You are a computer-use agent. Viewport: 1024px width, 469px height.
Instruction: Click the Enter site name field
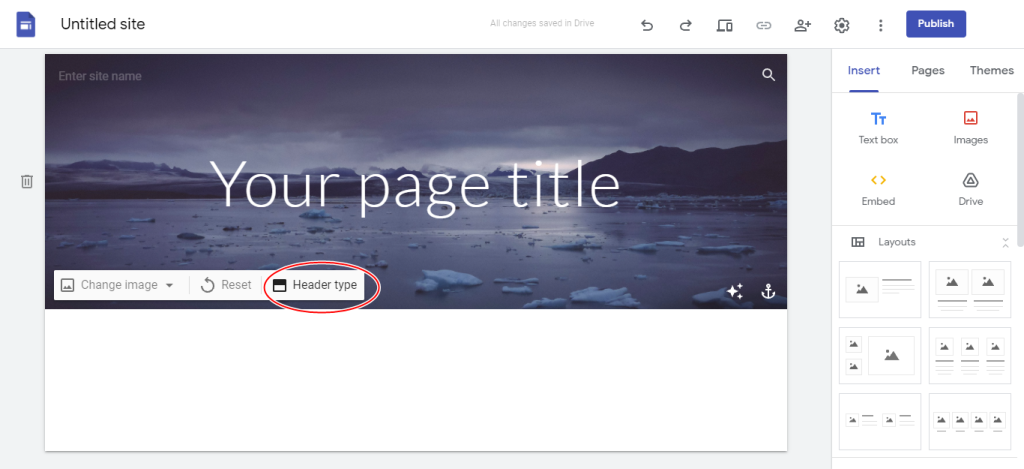click(x=100, y=76)
